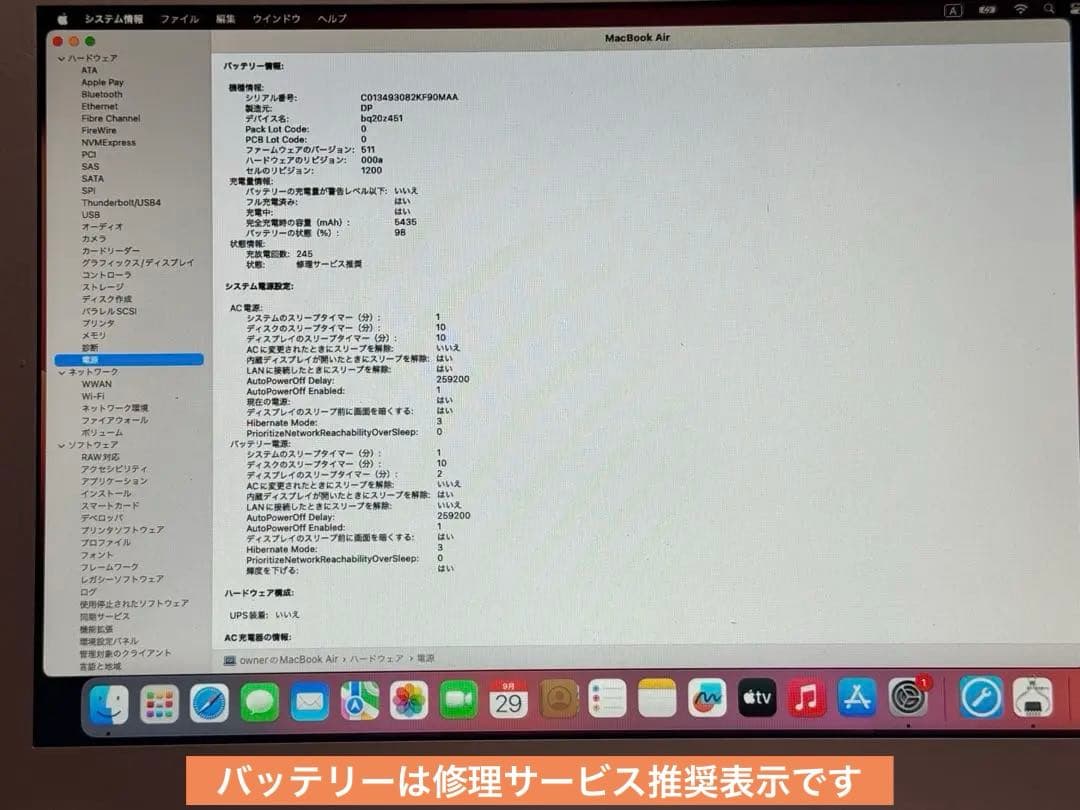
Task: Open System Settings with badge in Dock
Action: [x=908, y=697]
